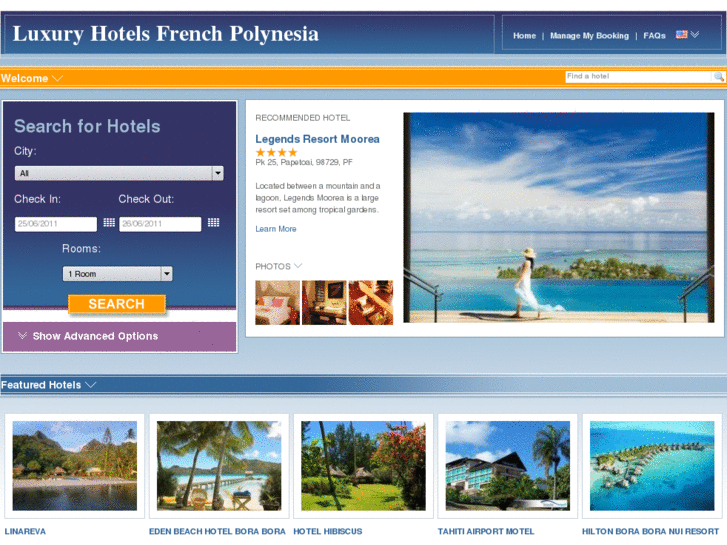Click the Search for Hotels heading
The height and width of the screenshot is (545, 727).
[x=87, y=126]
